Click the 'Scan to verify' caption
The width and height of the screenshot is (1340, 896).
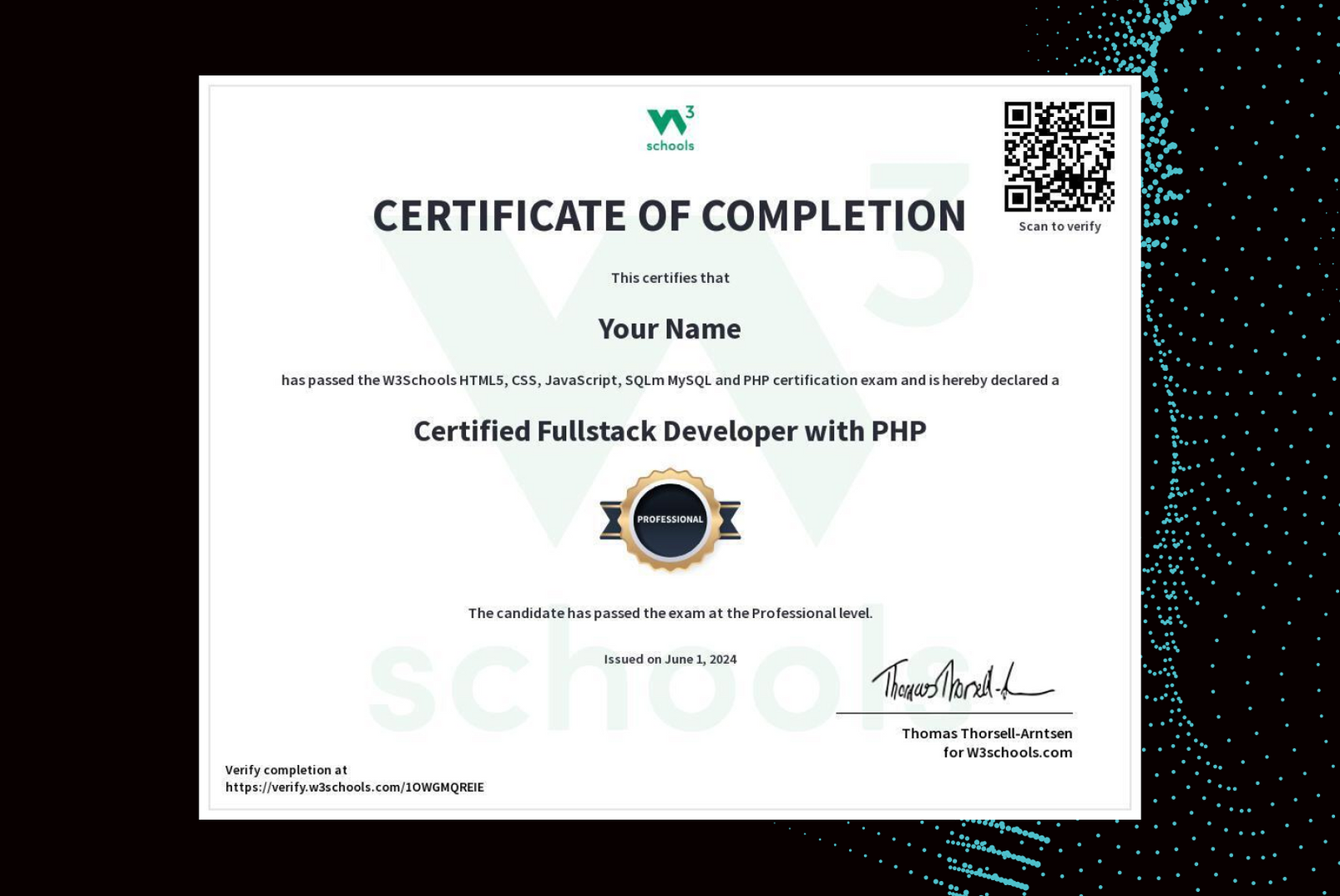coord(1059,225)
